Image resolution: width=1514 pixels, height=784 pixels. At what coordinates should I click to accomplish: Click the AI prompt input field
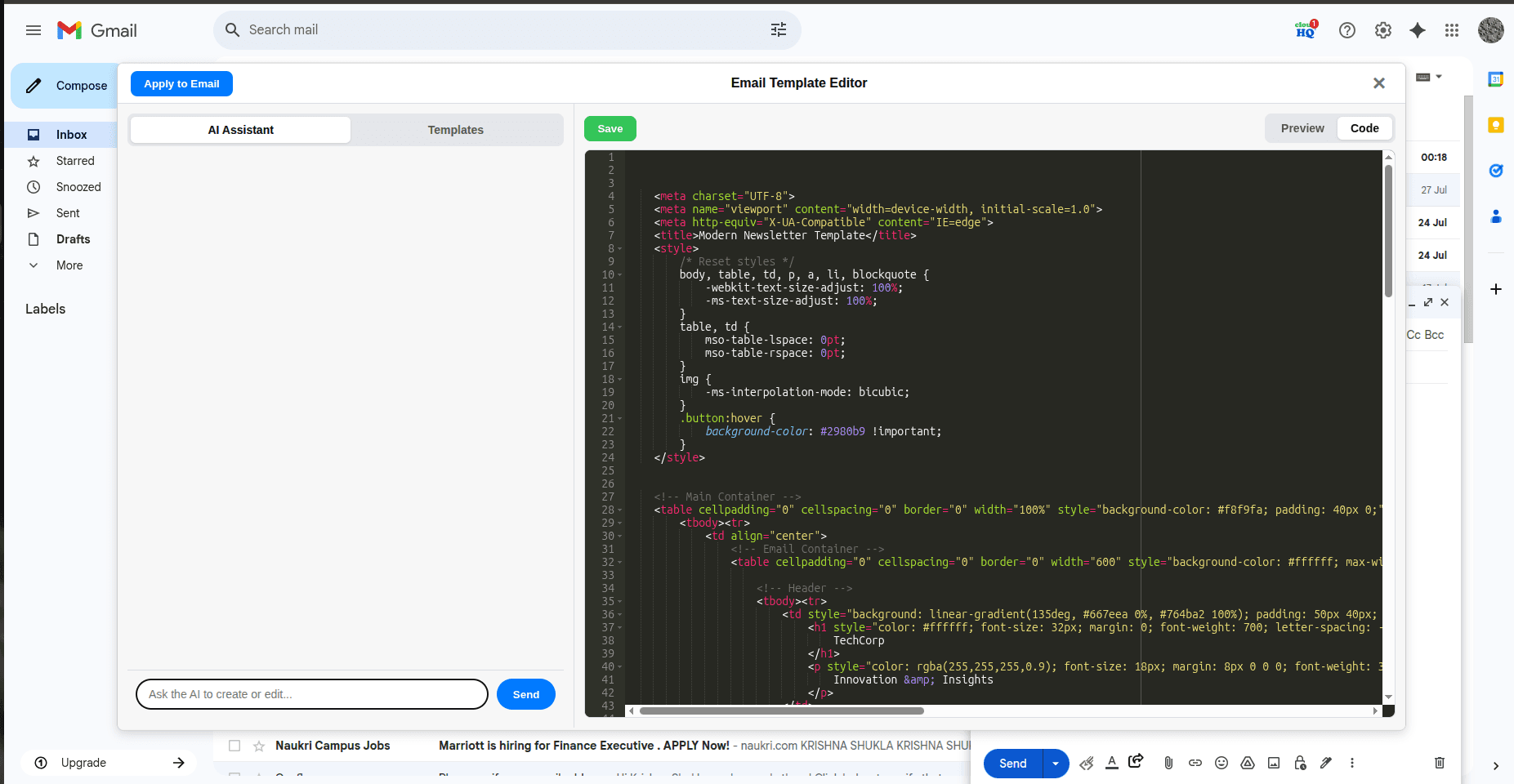point(312,694)
